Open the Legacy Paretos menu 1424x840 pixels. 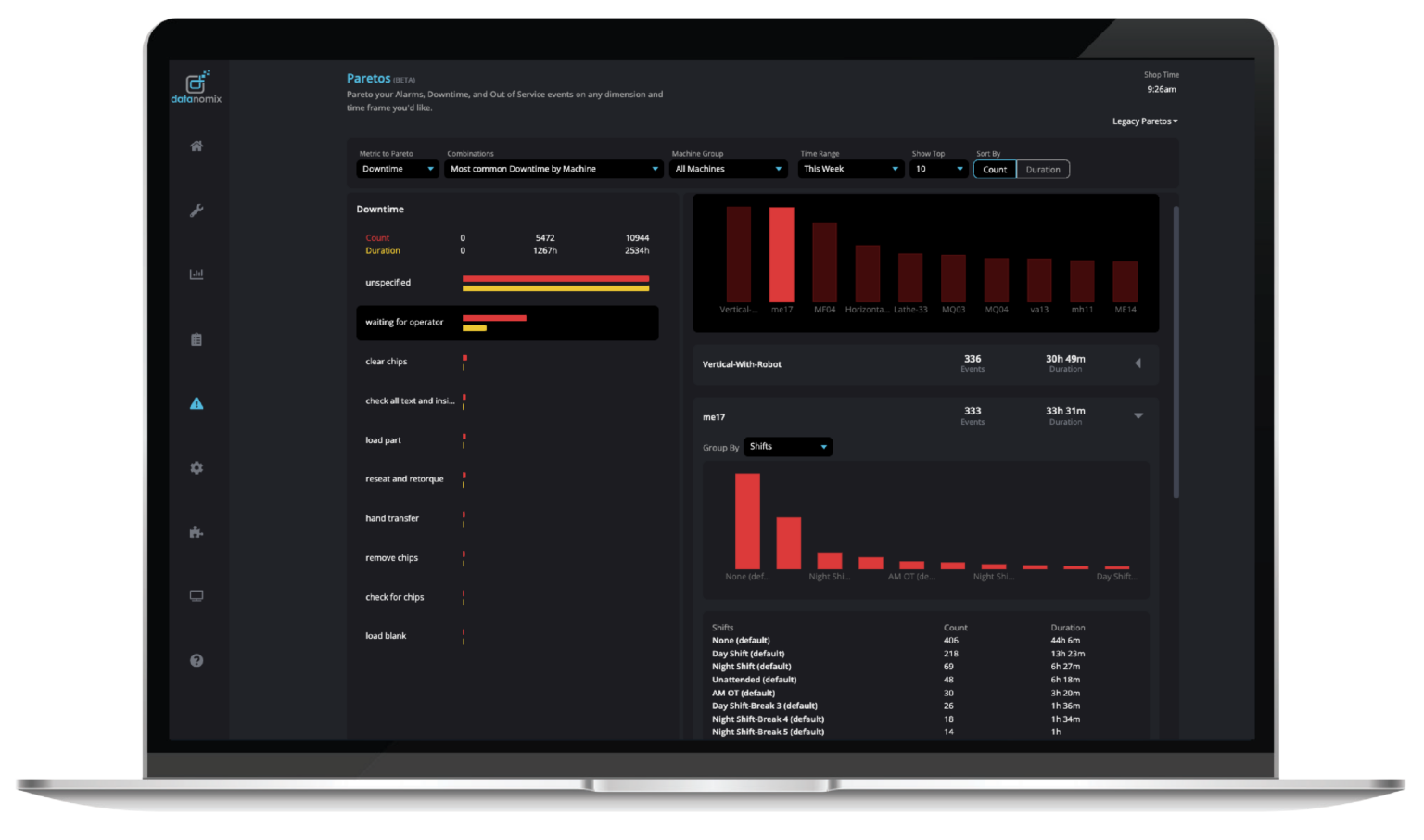pos(1144,121)
